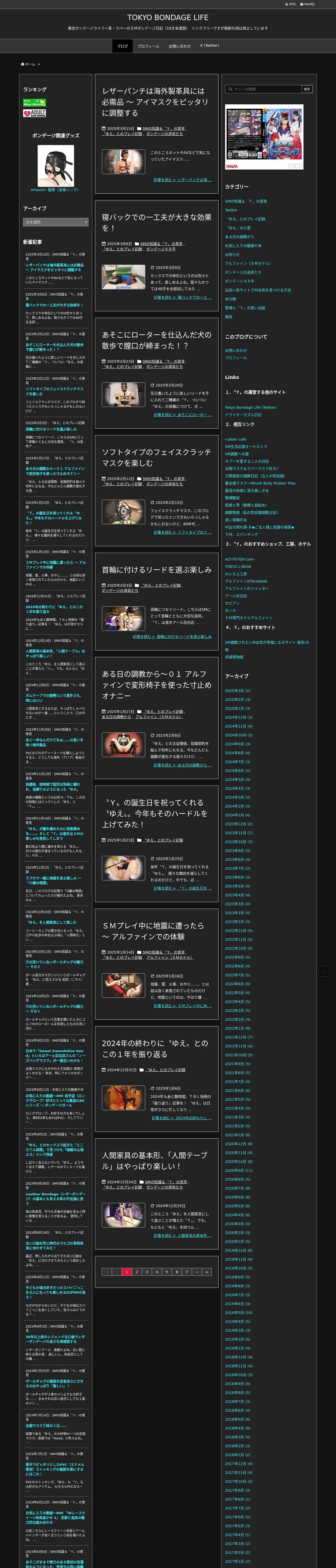Click the scroll-to-top arrow button
Screen dimensions: 336x1568
[x=324, y=971]
